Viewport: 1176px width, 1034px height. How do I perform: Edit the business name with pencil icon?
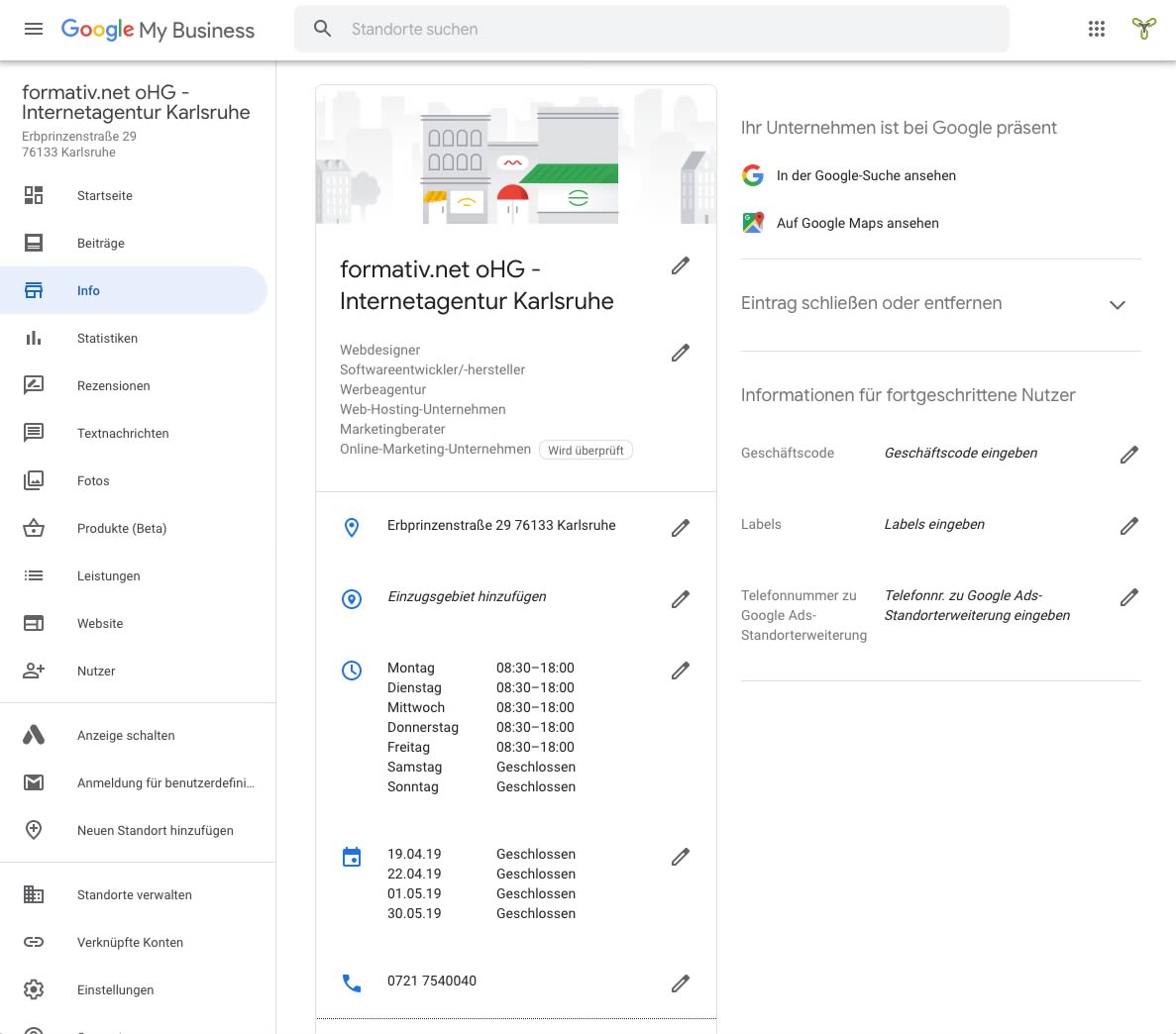681,266
